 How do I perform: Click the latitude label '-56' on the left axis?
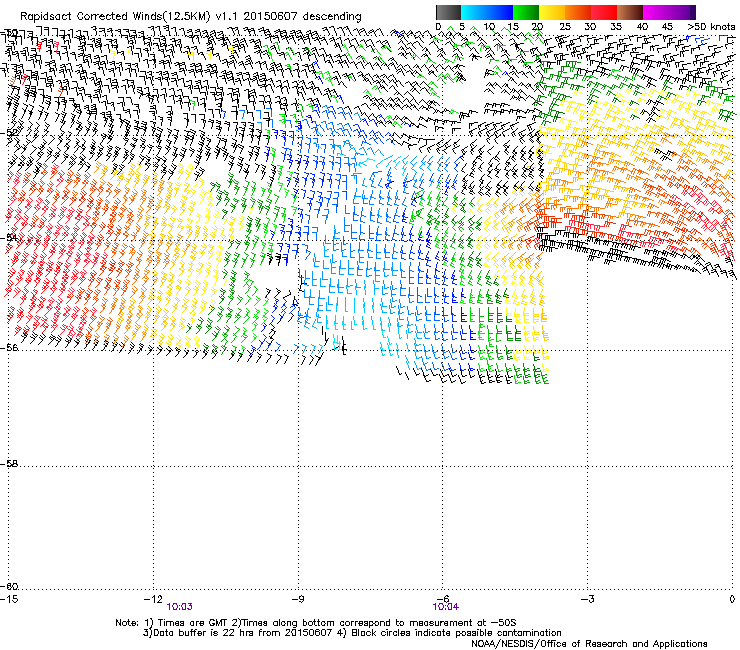tap(9, 347)
